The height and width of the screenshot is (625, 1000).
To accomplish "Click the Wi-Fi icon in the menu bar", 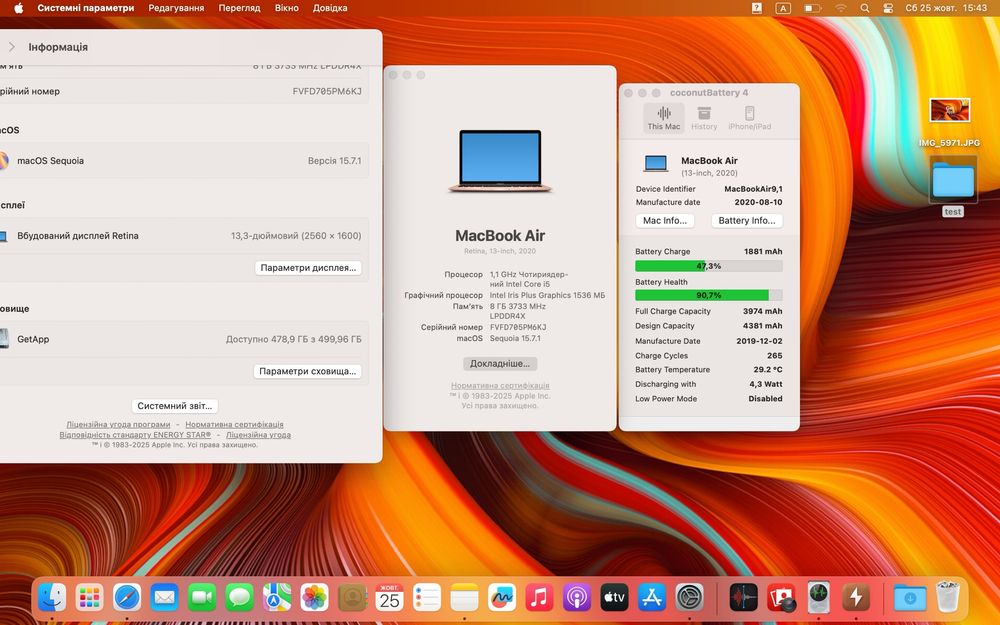I will pyautogui.click(x=841, y=8).
